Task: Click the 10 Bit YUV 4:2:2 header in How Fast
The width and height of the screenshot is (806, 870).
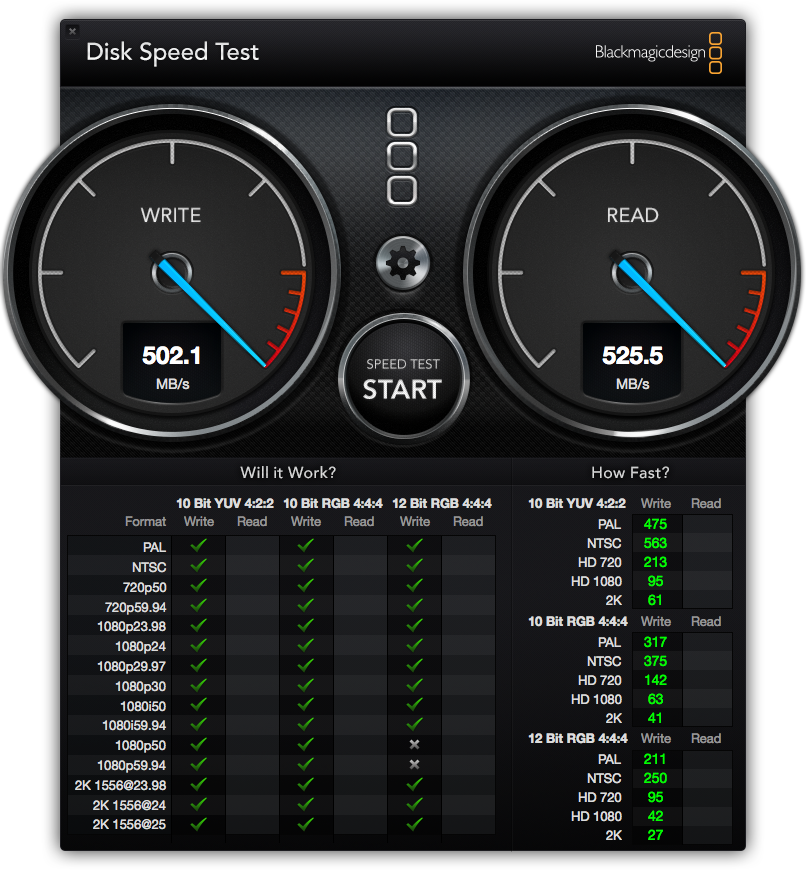Action: click(x=577, y=503)
